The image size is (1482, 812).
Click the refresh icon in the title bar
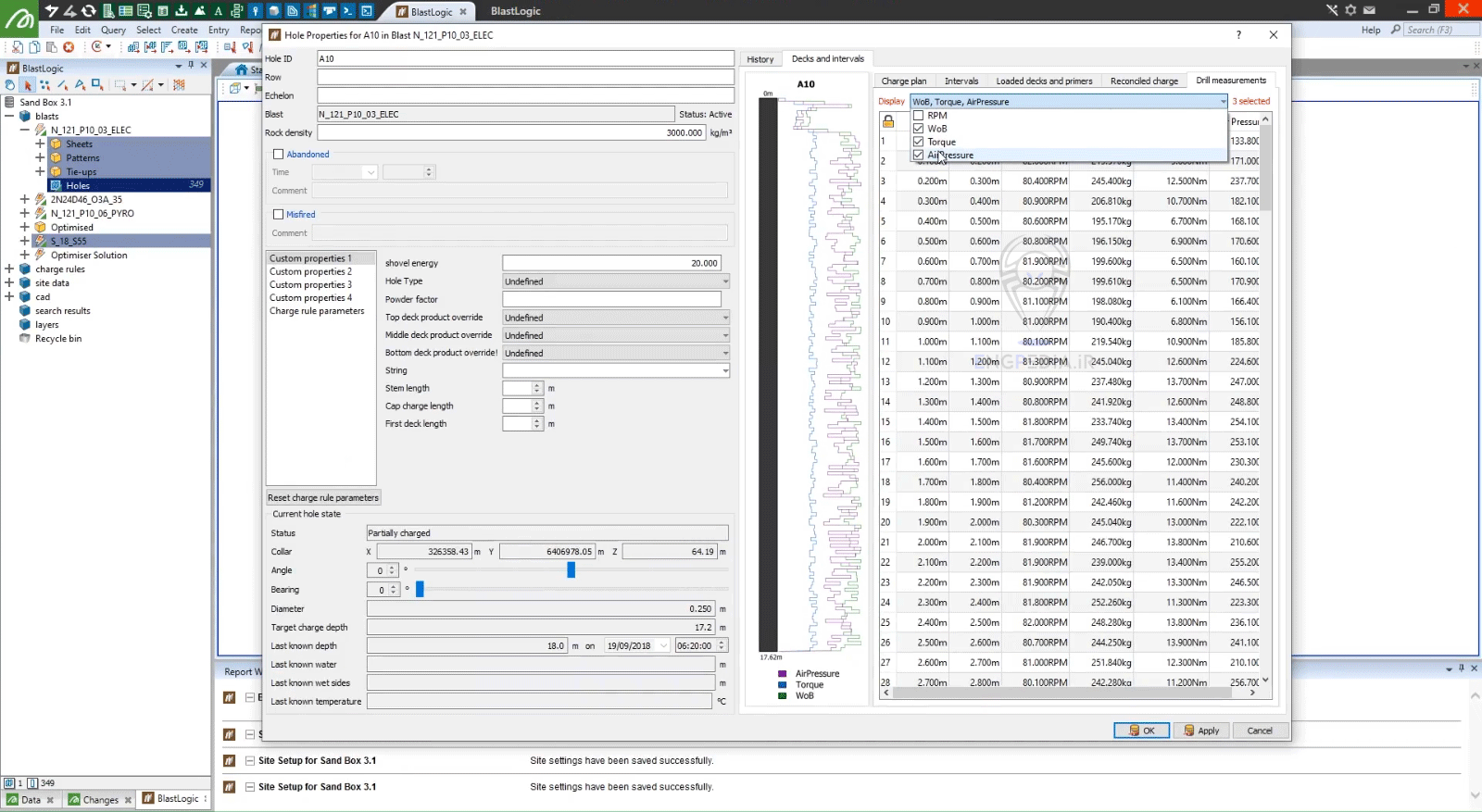click(x=89, y=11)
